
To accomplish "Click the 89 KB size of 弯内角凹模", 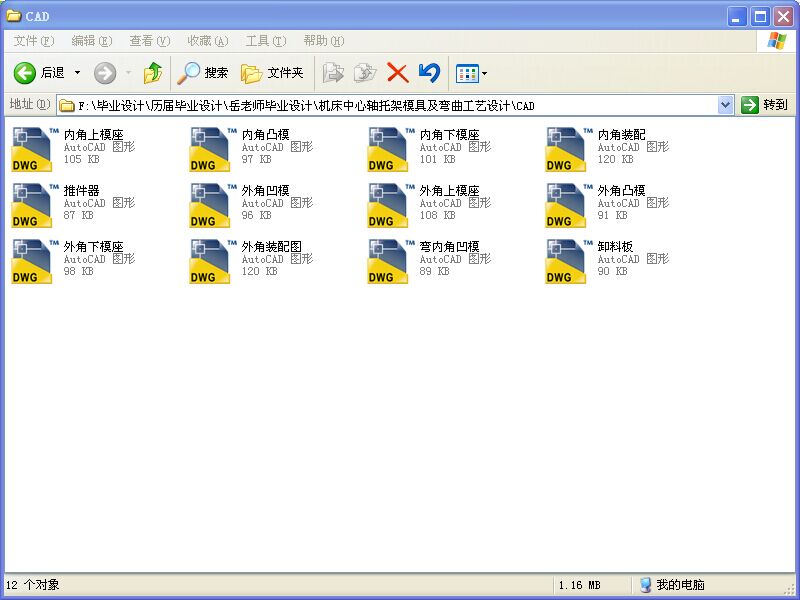I will pos(435,271).
